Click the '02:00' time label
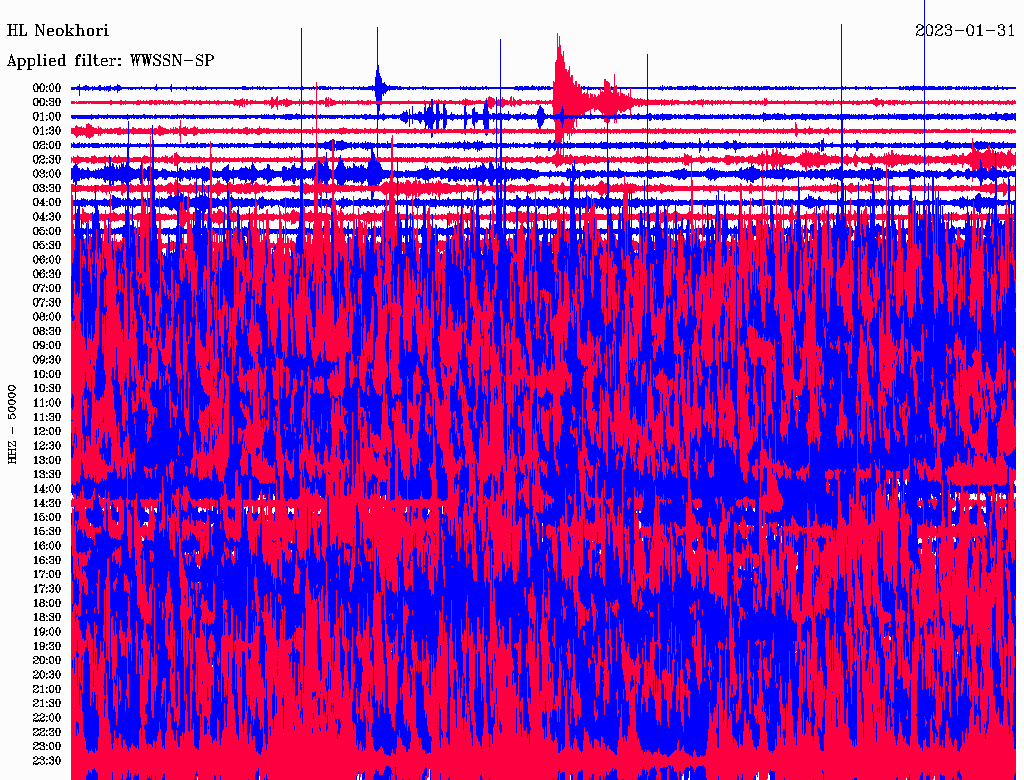1024x780 pixels. click(x=47, y=146)
